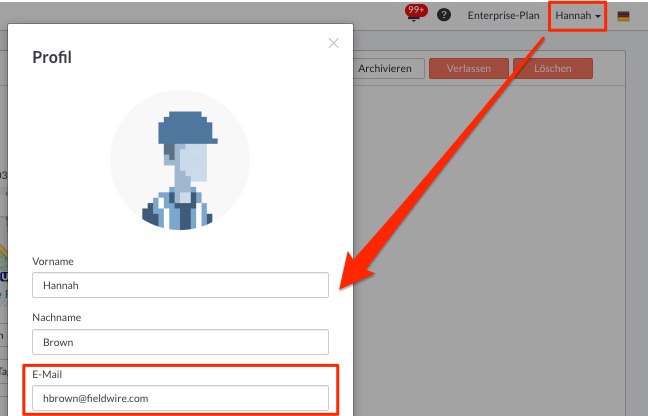
Task: Close the Profil dialog with X
Action: tap(333, 43)
